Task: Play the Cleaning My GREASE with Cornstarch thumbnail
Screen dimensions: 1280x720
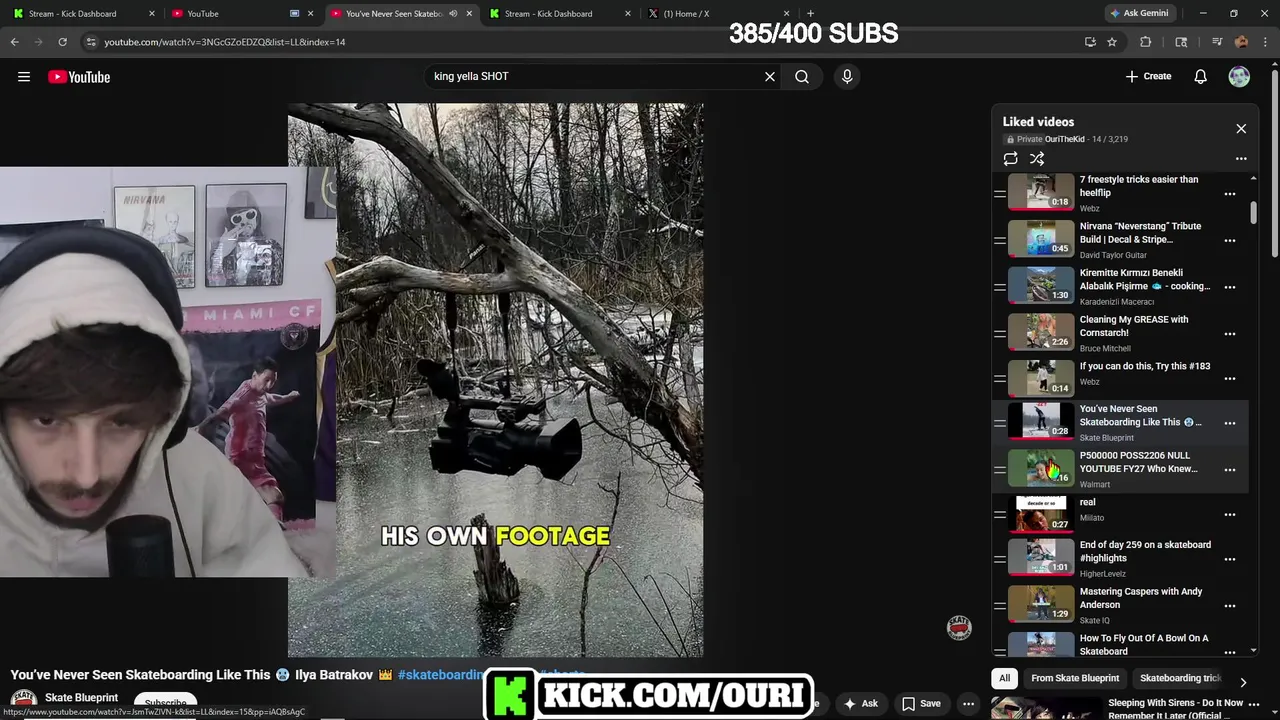Action: click(x=1041, y=331)
